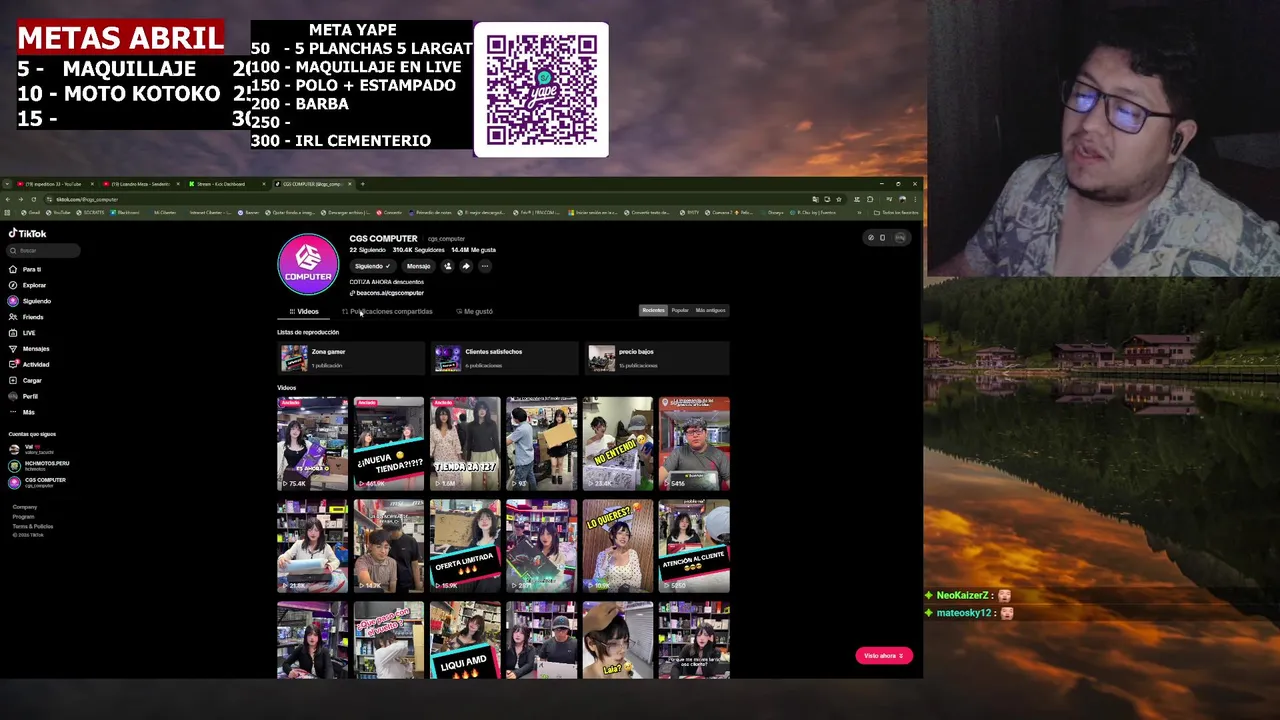Click the Mensaje button on profile
1280x720 pixels.
tap(418, 266)
